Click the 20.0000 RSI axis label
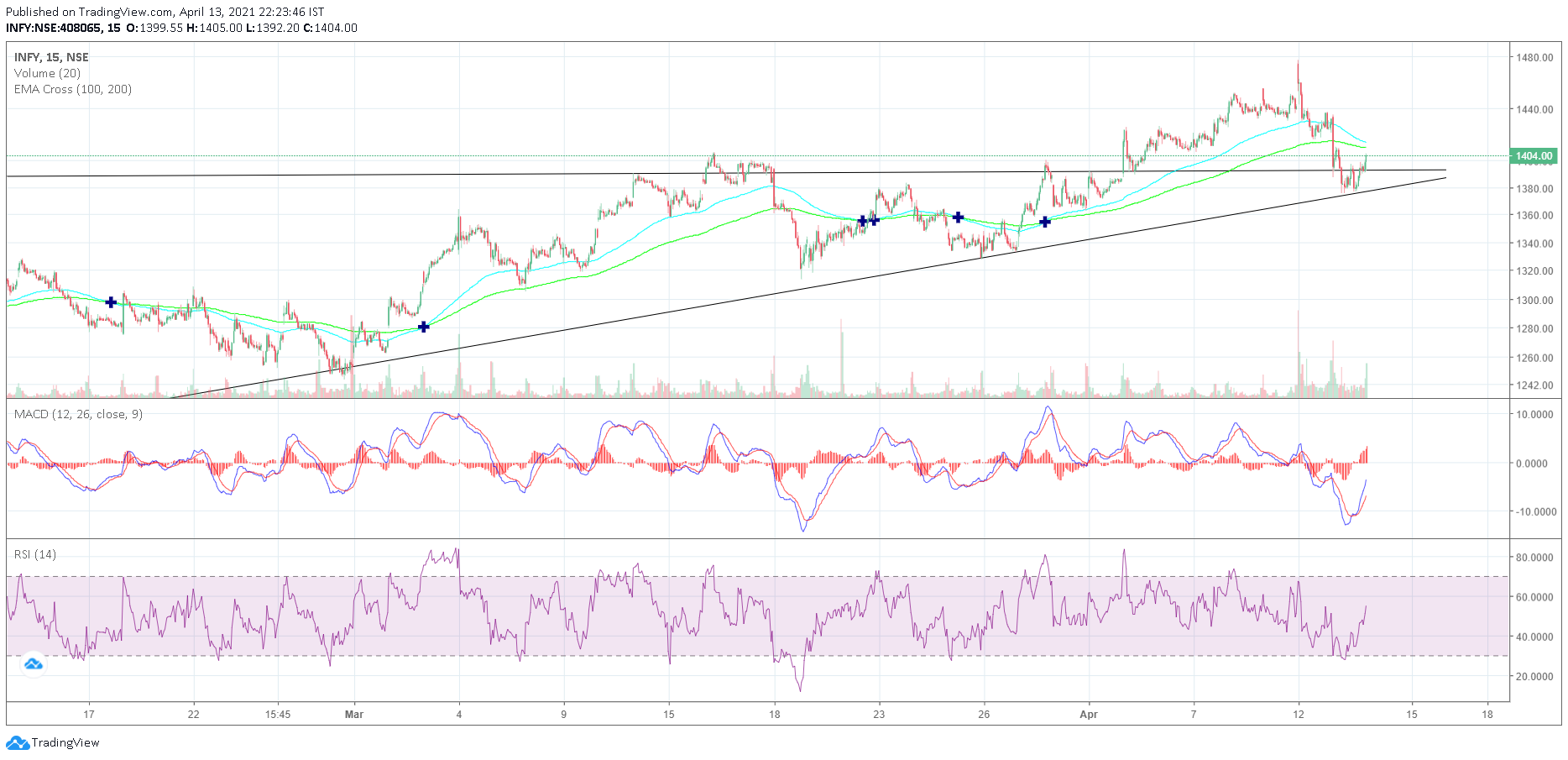The width and height of the screenshot is (1568, 760). (x=1534, y=676)
